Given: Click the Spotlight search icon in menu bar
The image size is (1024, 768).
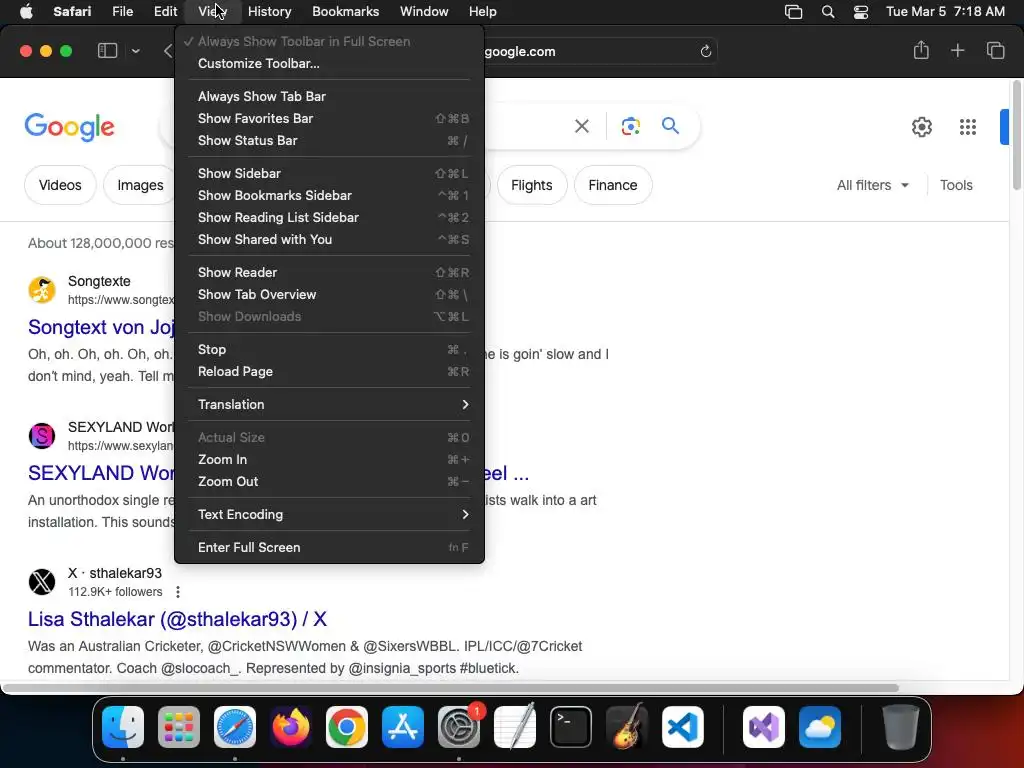Looking at the screenshot, I should click(827, 12).
